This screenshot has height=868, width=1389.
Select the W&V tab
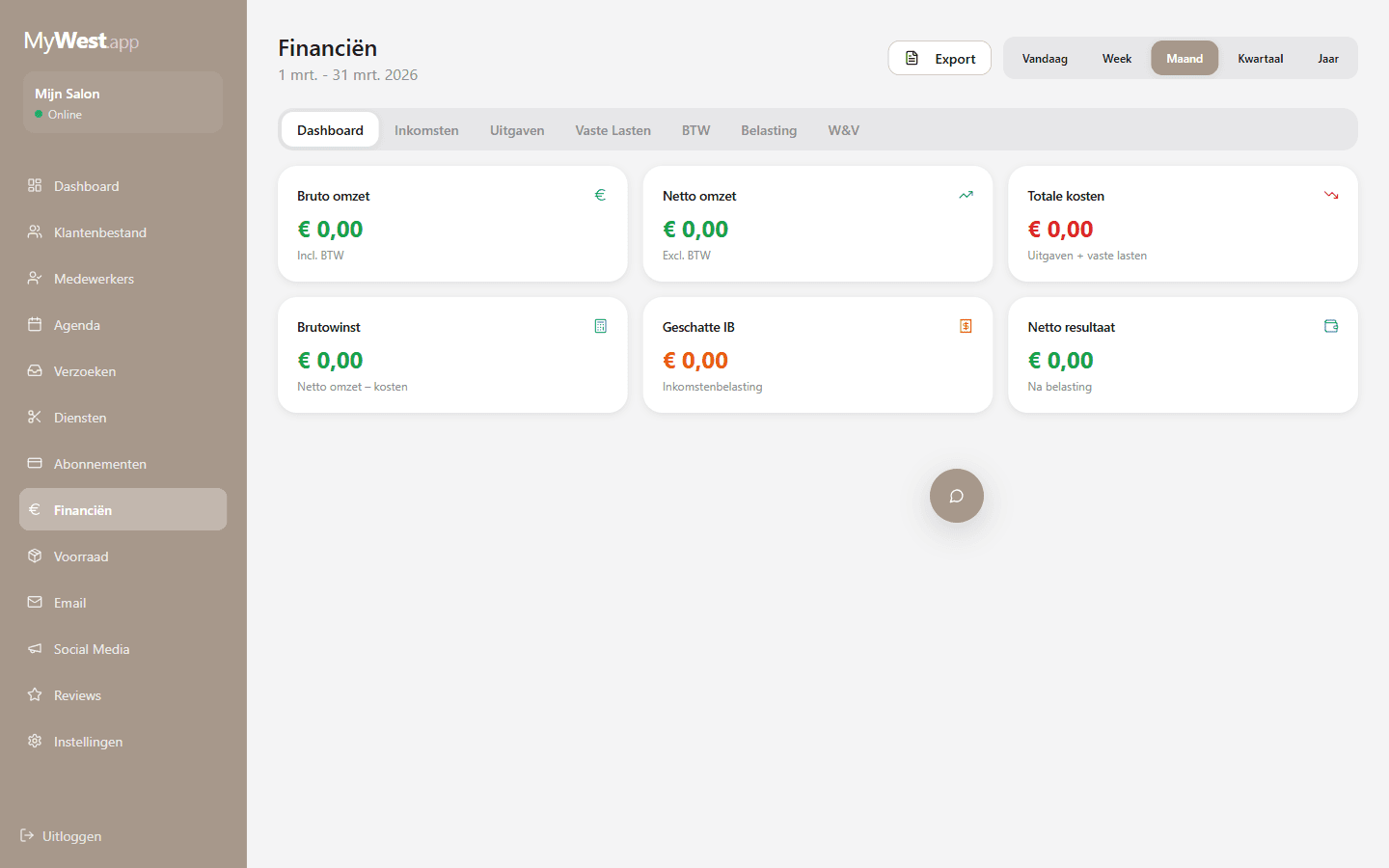pos(843,129)
